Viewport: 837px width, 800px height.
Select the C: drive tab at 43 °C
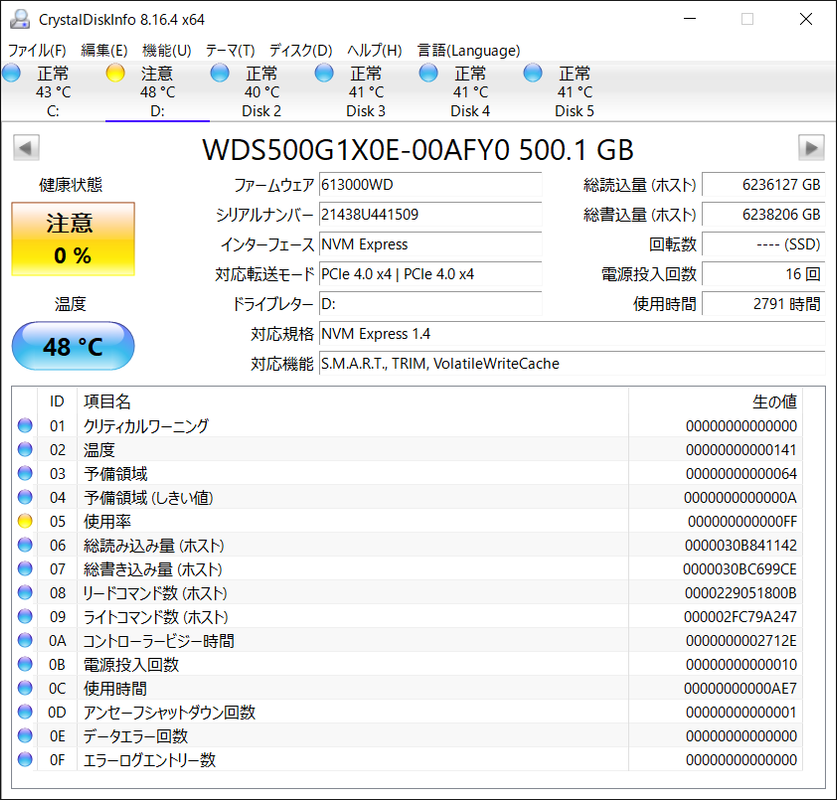(53, 91)
